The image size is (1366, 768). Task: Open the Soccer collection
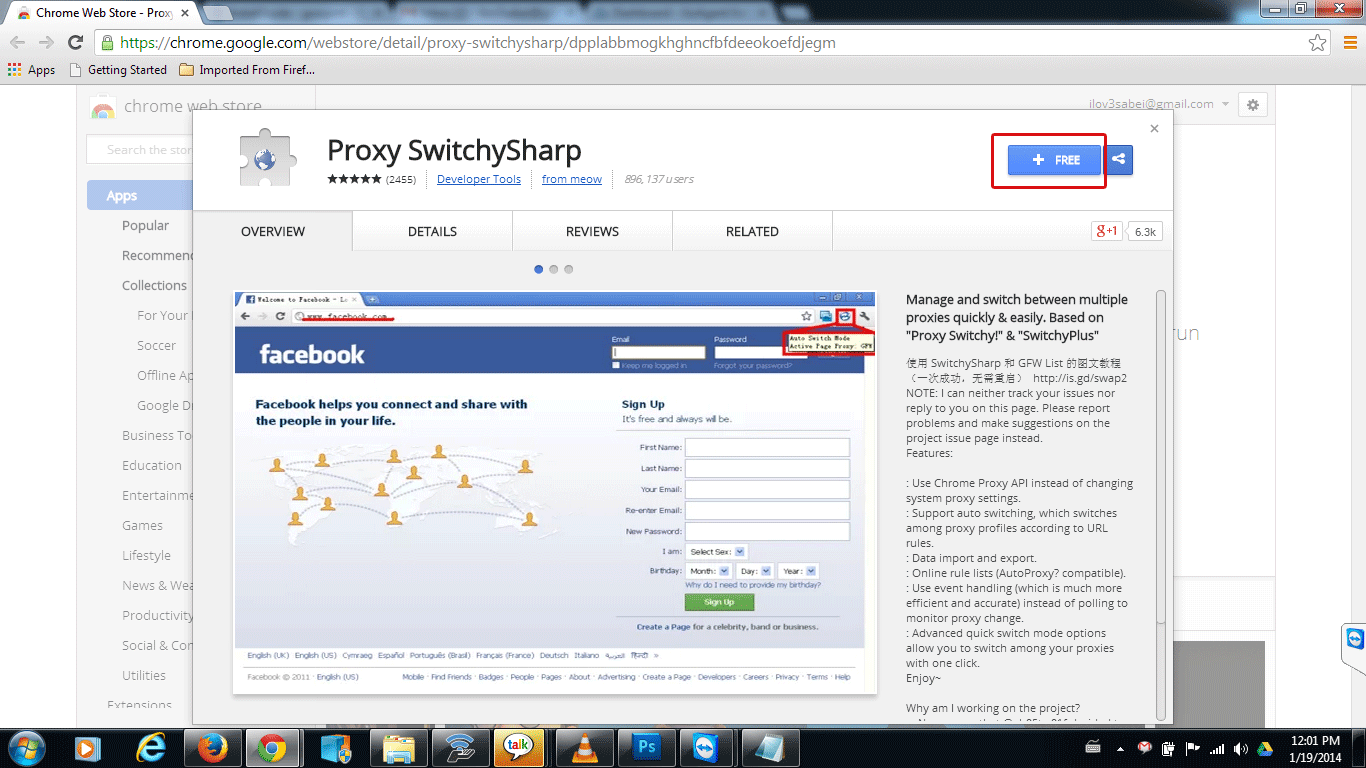tap(156, 345)
